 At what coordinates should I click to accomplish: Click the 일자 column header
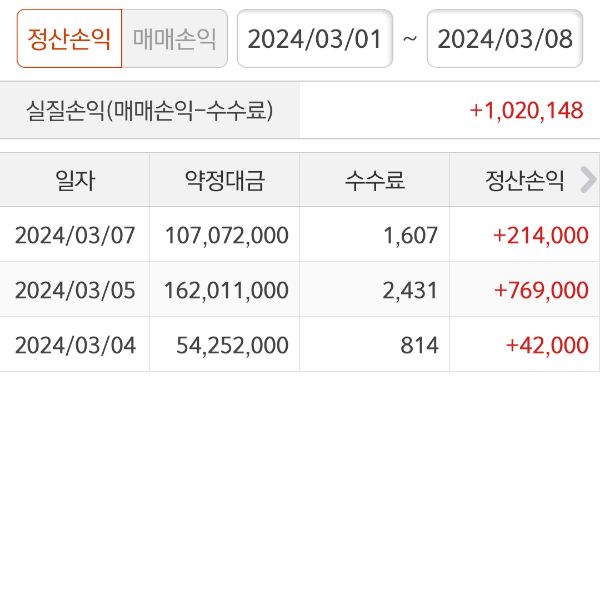(x=75, y=181)
